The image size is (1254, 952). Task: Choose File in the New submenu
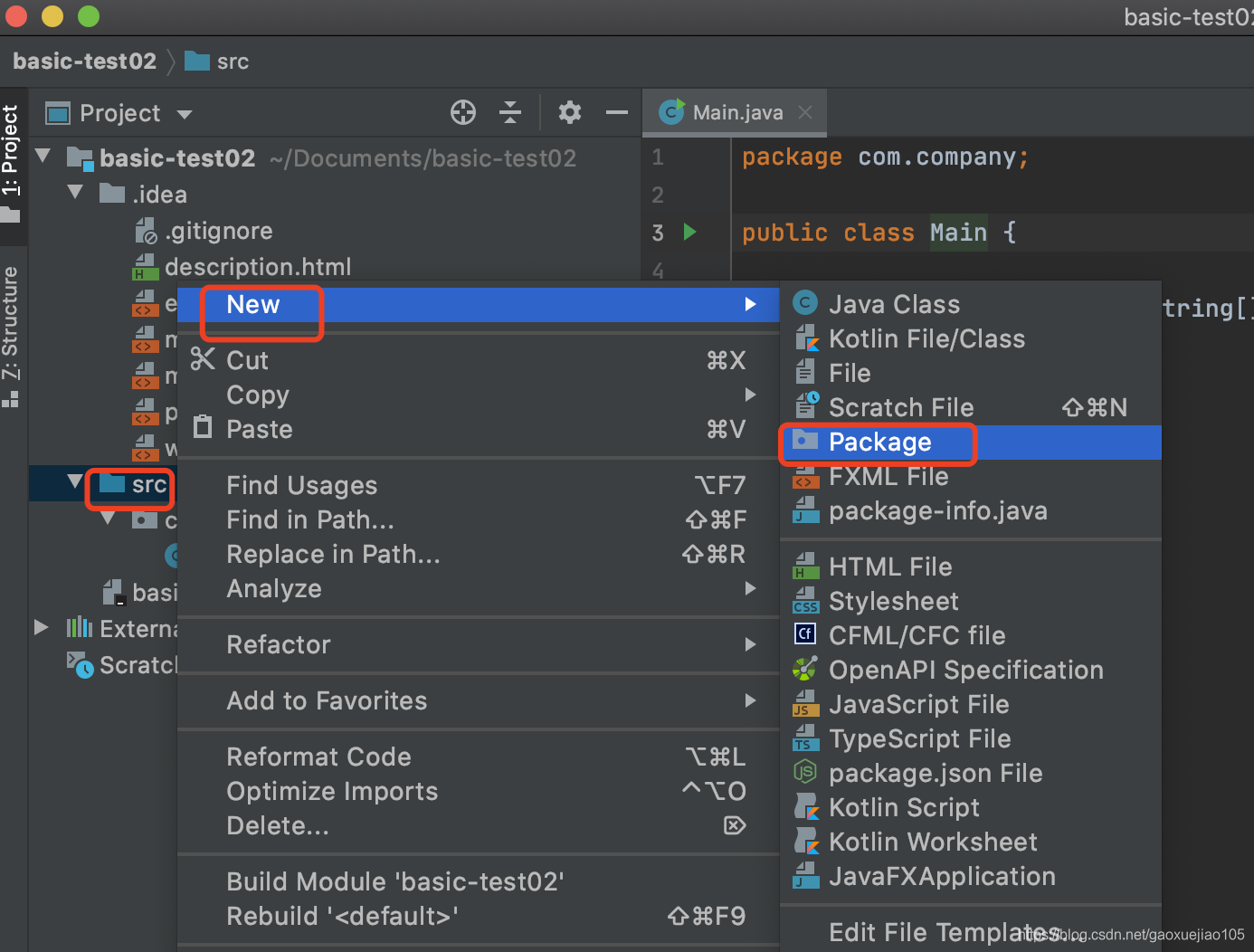coord(971,373)
